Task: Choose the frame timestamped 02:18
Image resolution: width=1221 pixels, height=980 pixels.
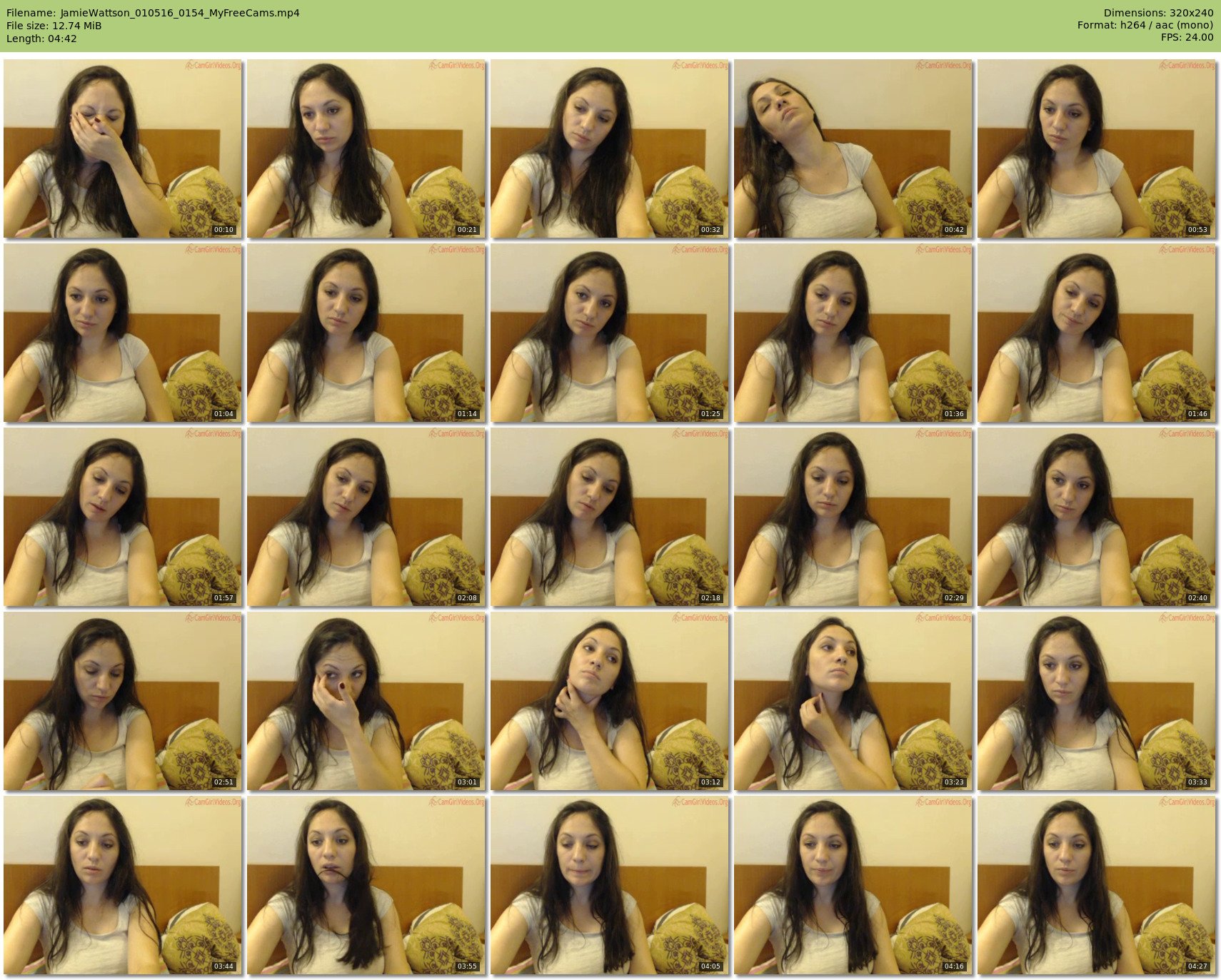Action: [x=610, y=517]
